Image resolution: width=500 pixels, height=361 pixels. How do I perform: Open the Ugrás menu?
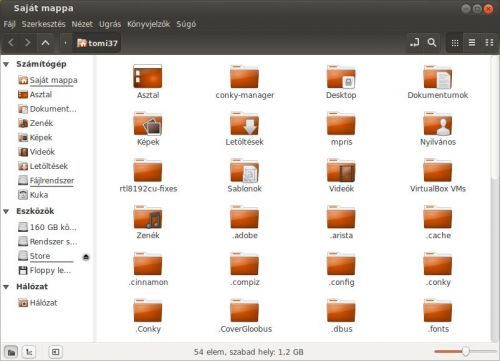tap(110, 24)
